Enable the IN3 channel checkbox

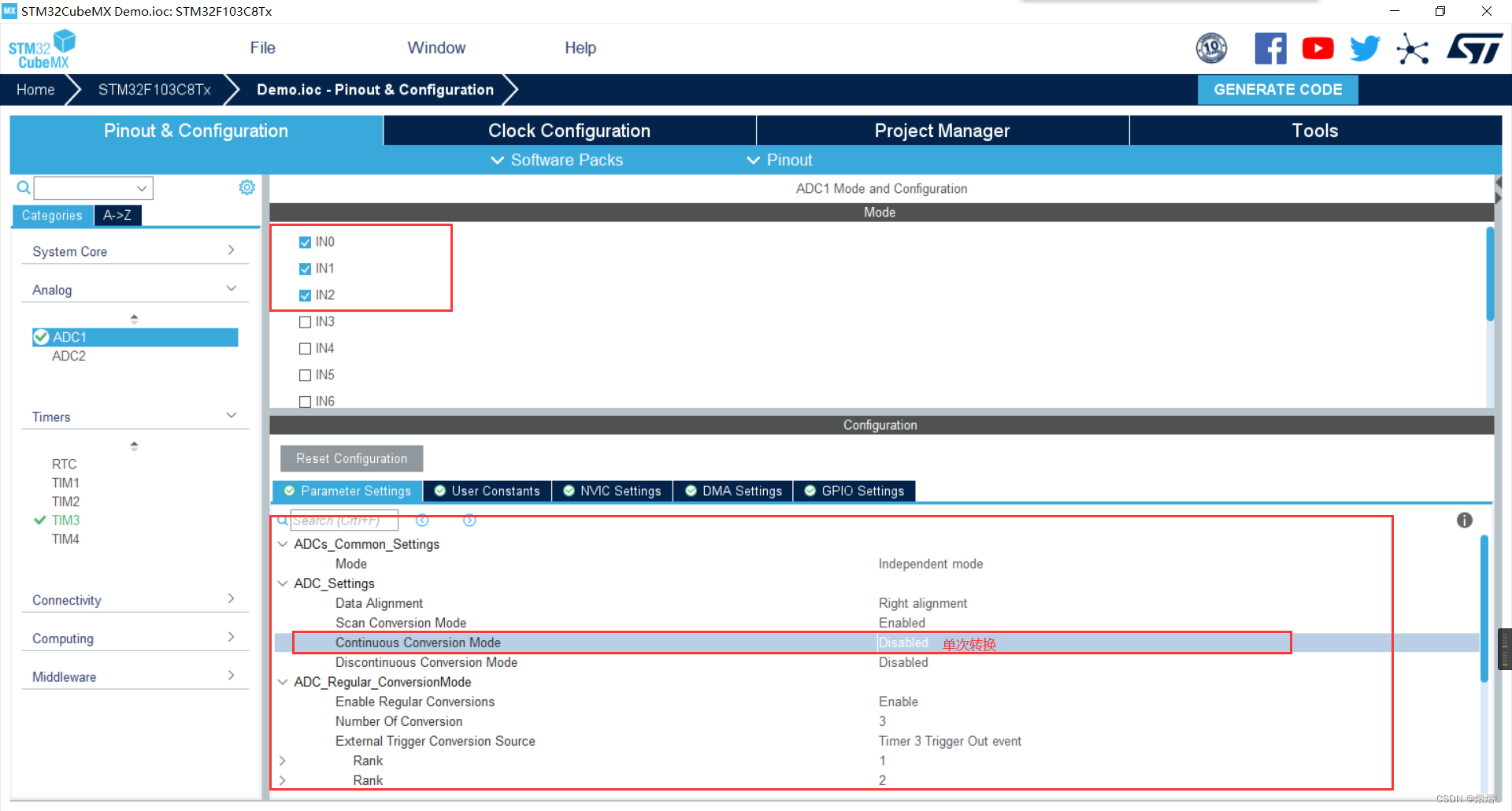(x=305, y=322)
